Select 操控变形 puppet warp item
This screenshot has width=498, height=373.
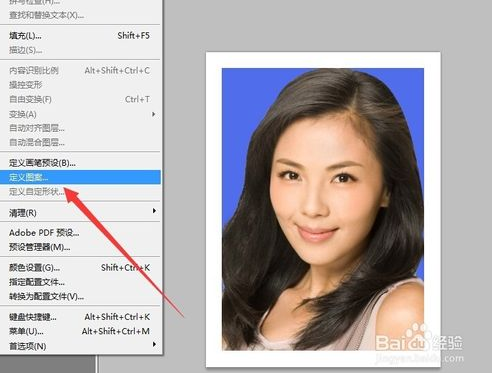[80, 85]
